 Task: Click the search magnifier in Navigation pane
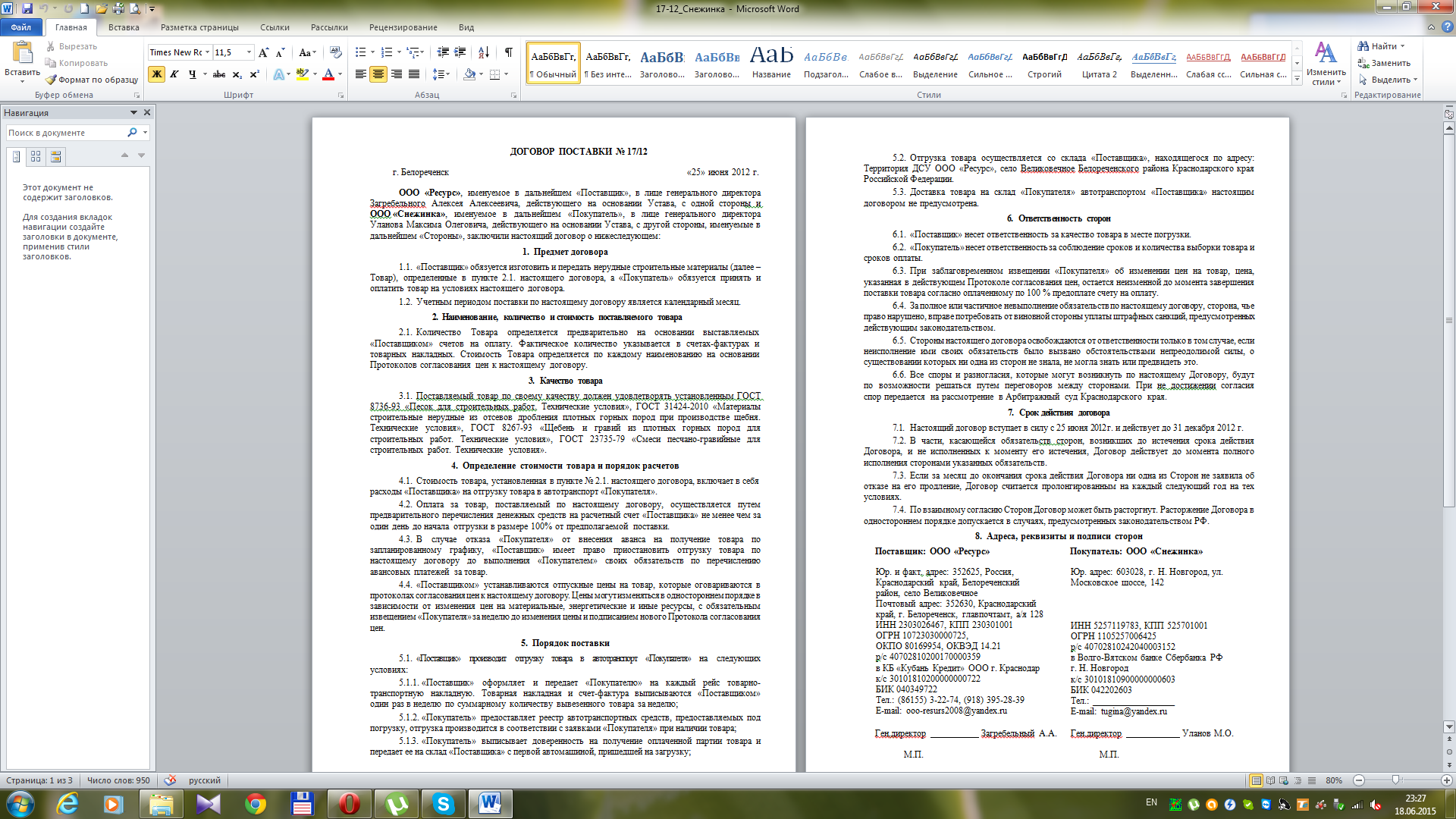[x=133, y=133]
